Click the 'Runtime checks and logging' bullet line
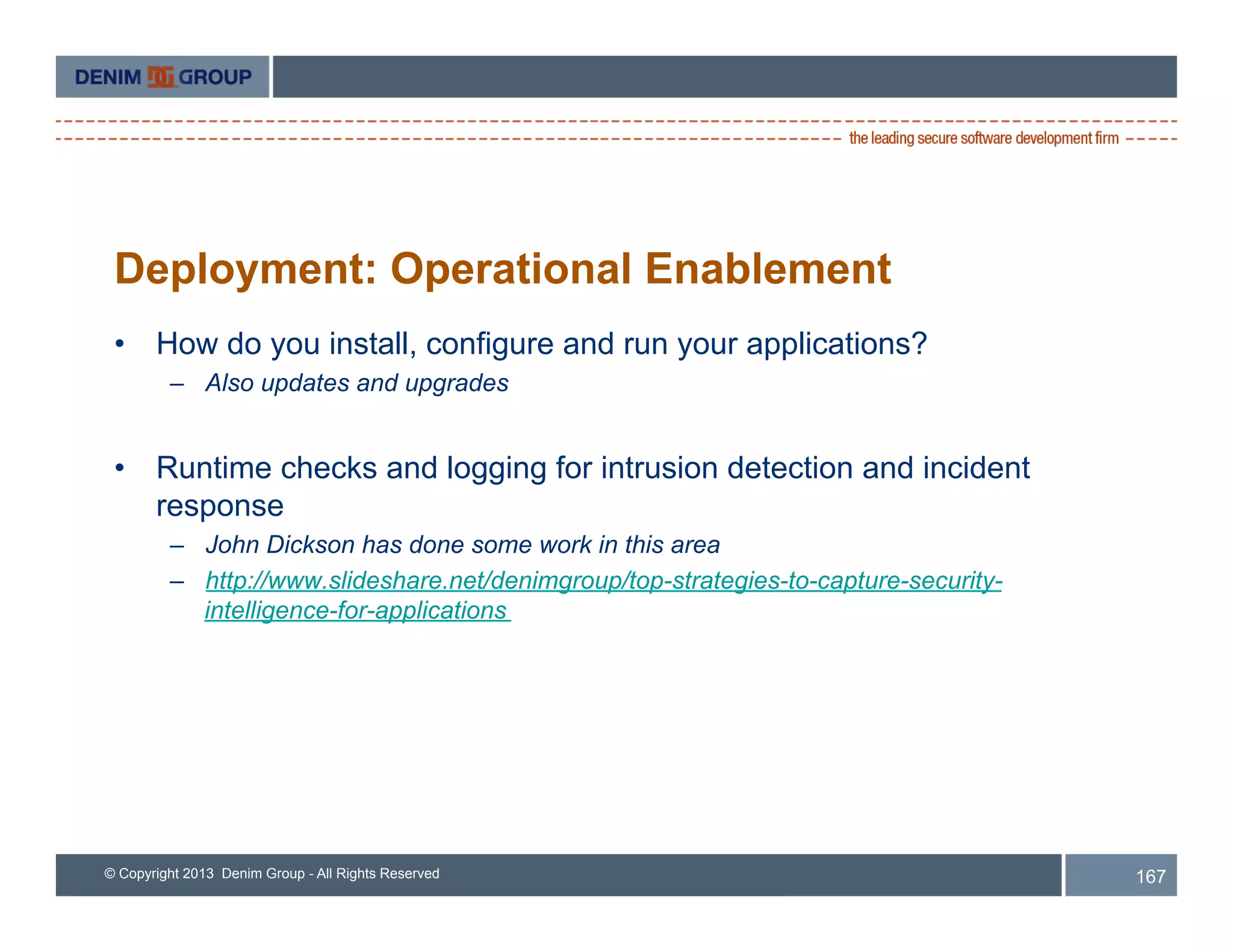The width and height of the screenshot is (1233, 952). [592, 468]
